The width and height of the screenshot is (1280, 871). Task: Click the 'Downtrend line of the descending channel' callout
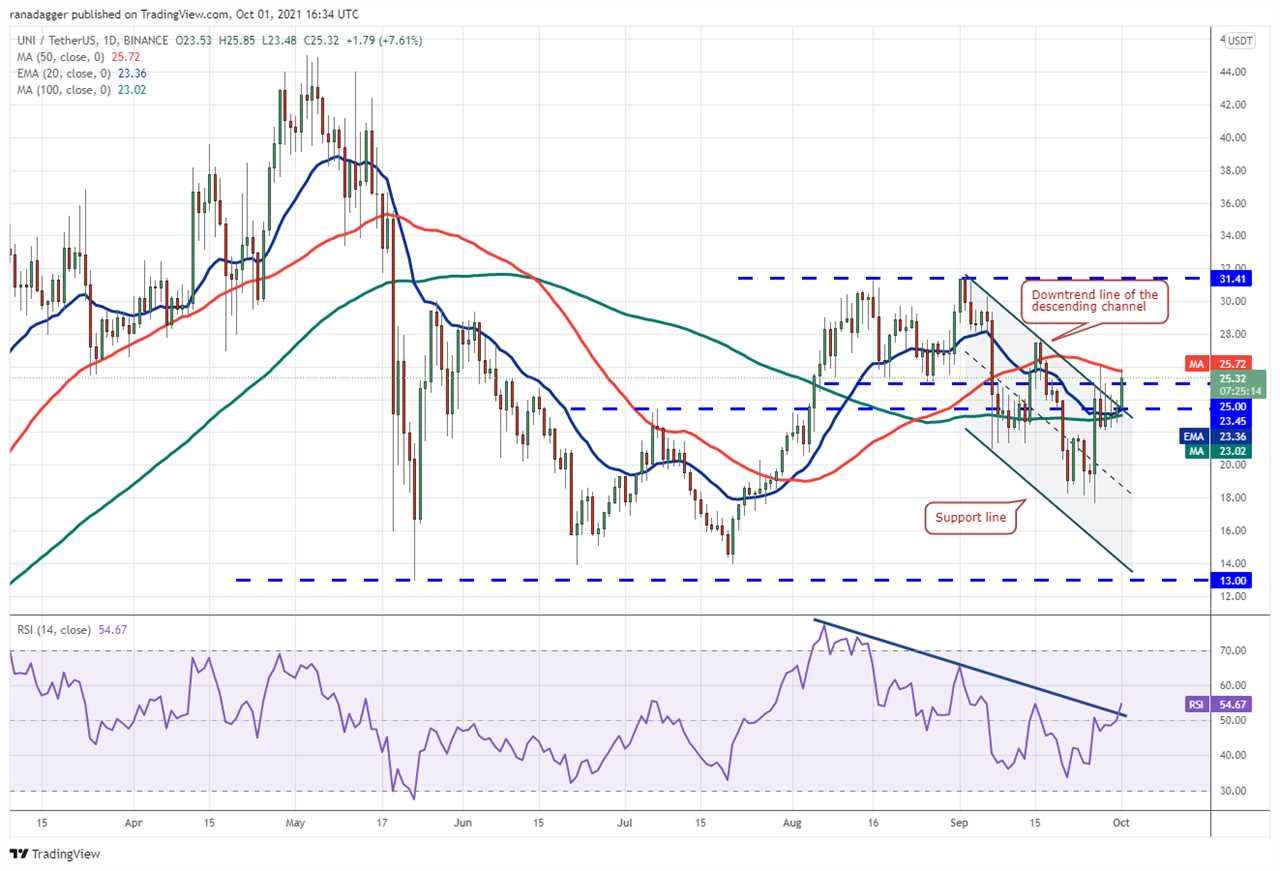[1094, 300]
